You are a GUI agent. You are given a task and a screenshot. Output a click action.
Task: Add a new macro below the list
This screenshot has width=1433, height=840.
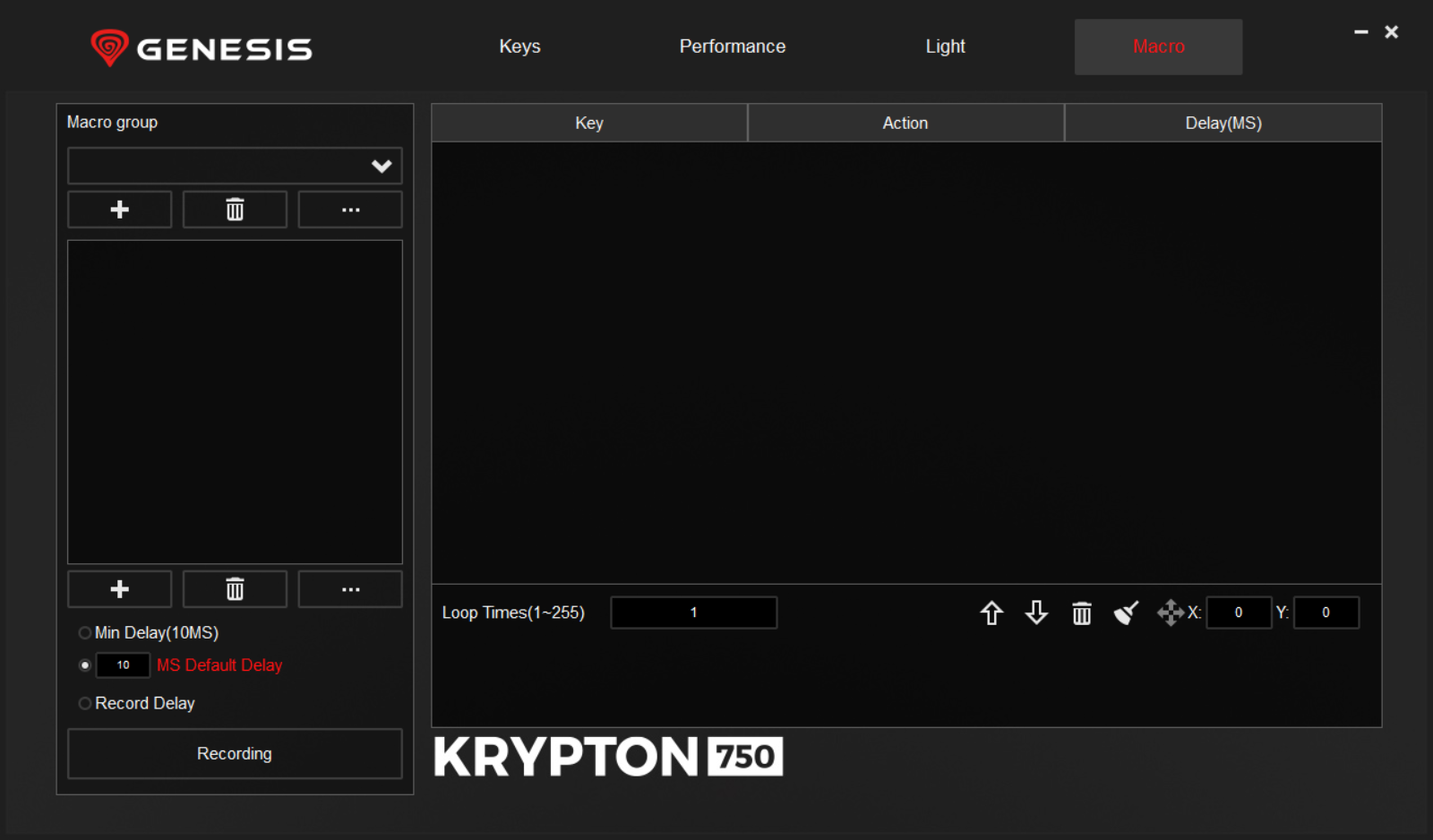pyautogui.click(x=119, y=589)
